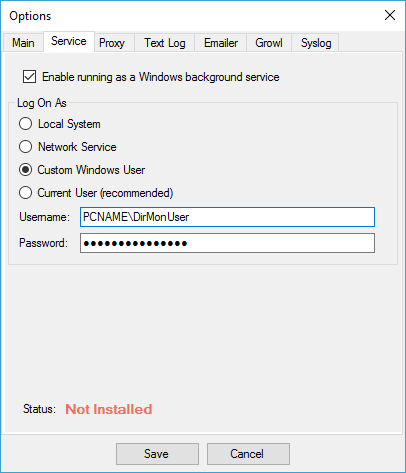This screenshot has height=473, width=406.
Task: Open the Emailer tab
Action: click(x=221, y=43)
